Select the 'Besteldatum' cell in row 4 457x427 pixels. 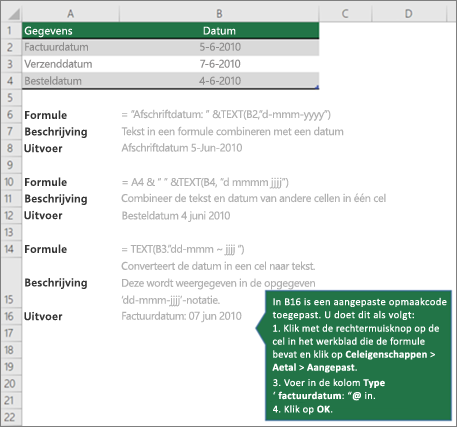[71, 81]
